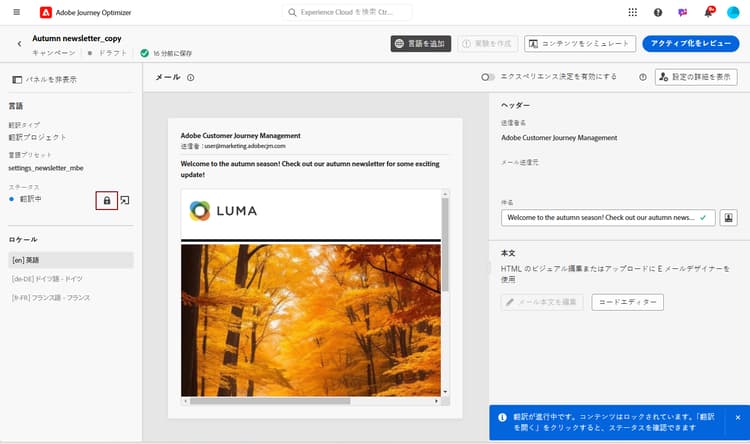750x444 pixels.
Task: Click the パネルを非表示 button
Action: pos(44,79)
